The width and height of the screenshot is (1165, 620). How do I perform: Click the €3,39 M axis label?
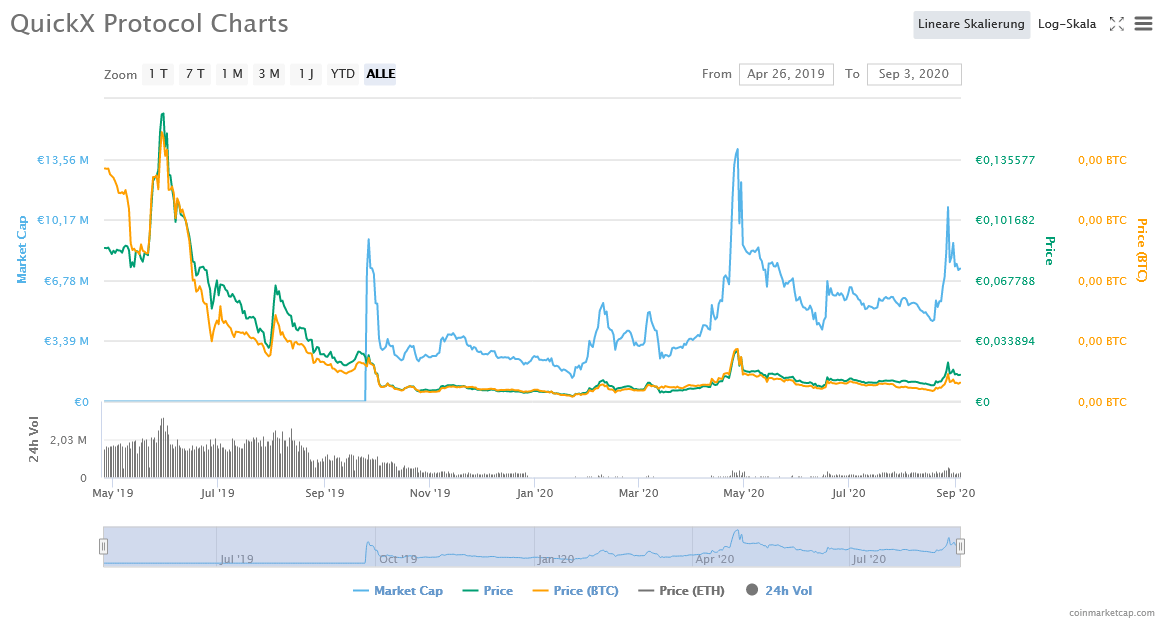pos(66,341)
